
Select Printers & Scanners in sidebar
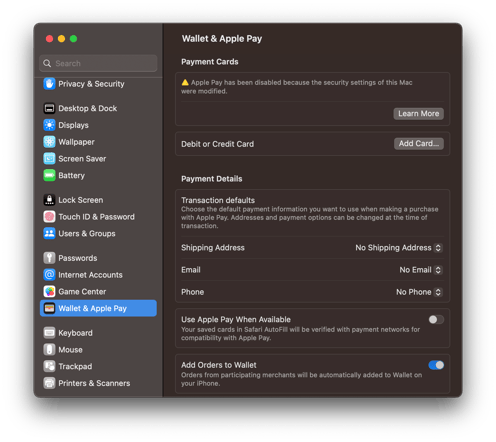click(x=98, y=383)
